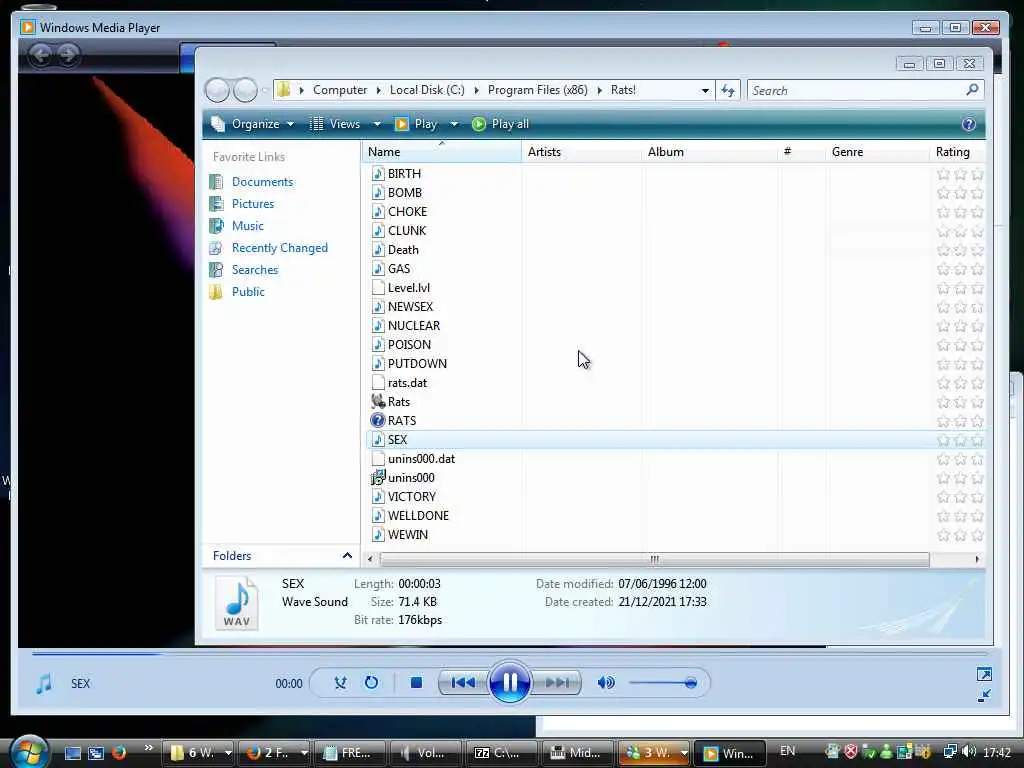Click the Show desktop Quick Launch icon
This screenshot has height=768, width=1024.
(72, 753)
